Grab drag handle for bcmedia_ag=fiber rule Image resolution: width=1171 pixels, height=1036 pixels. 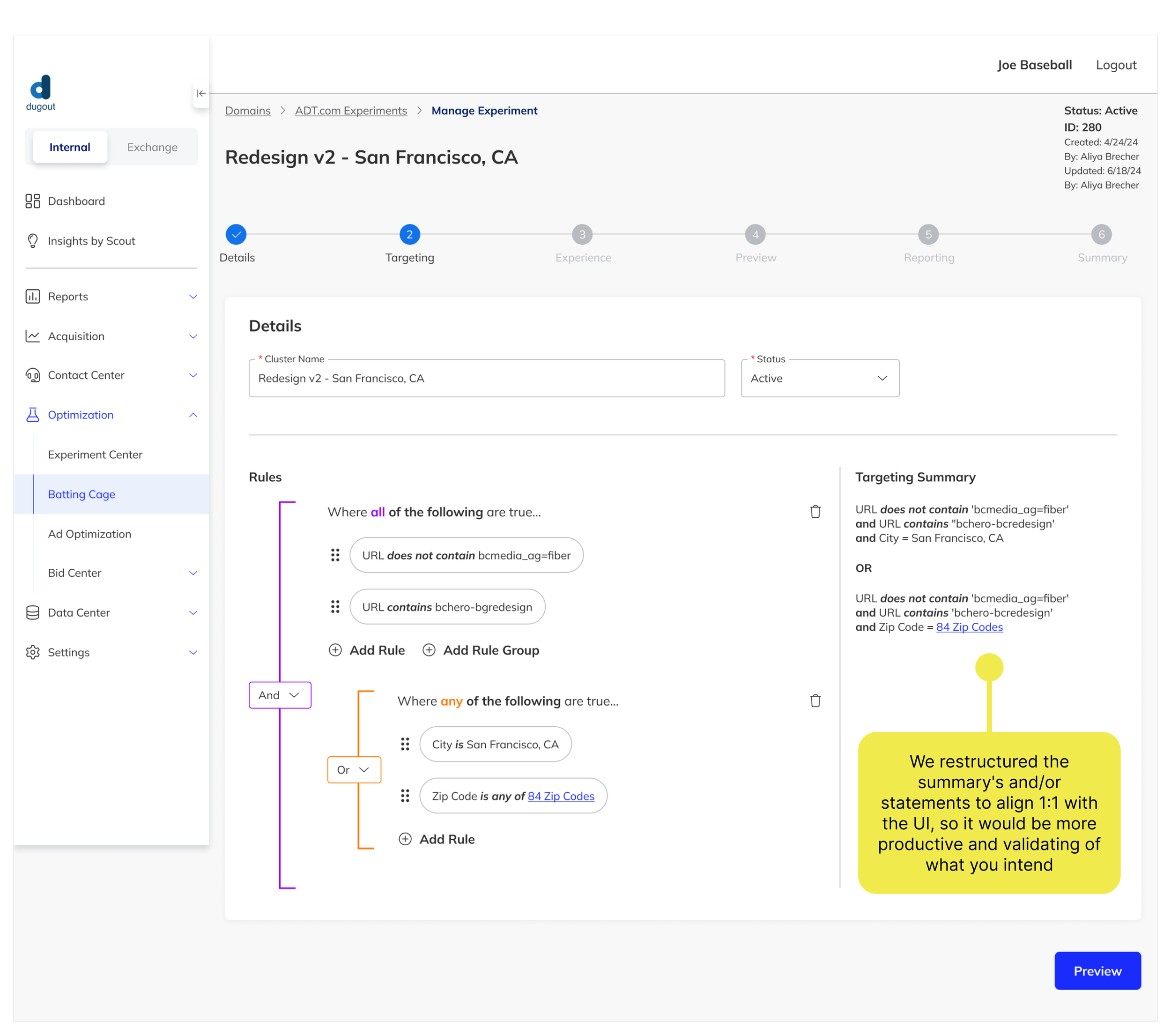coord(335,555)
